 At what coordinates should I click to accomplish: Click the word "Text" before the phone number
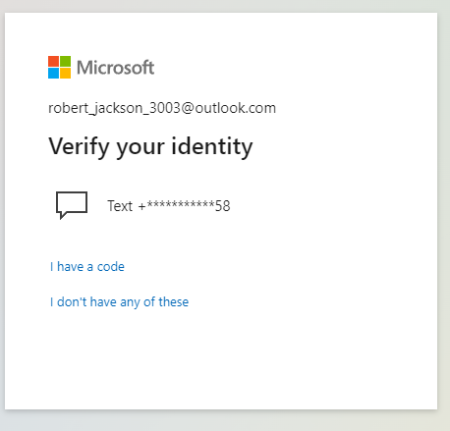120,206
